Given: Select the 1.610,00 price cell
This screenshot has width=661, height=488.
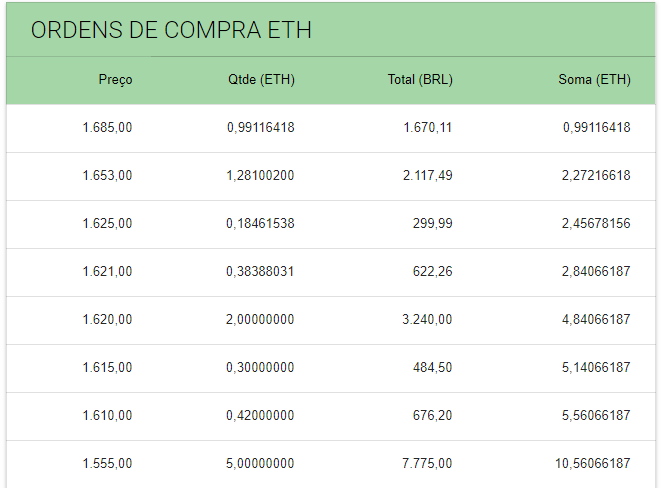Looking at the screenshot, I should pyautogui.click(x=107, y=416).
